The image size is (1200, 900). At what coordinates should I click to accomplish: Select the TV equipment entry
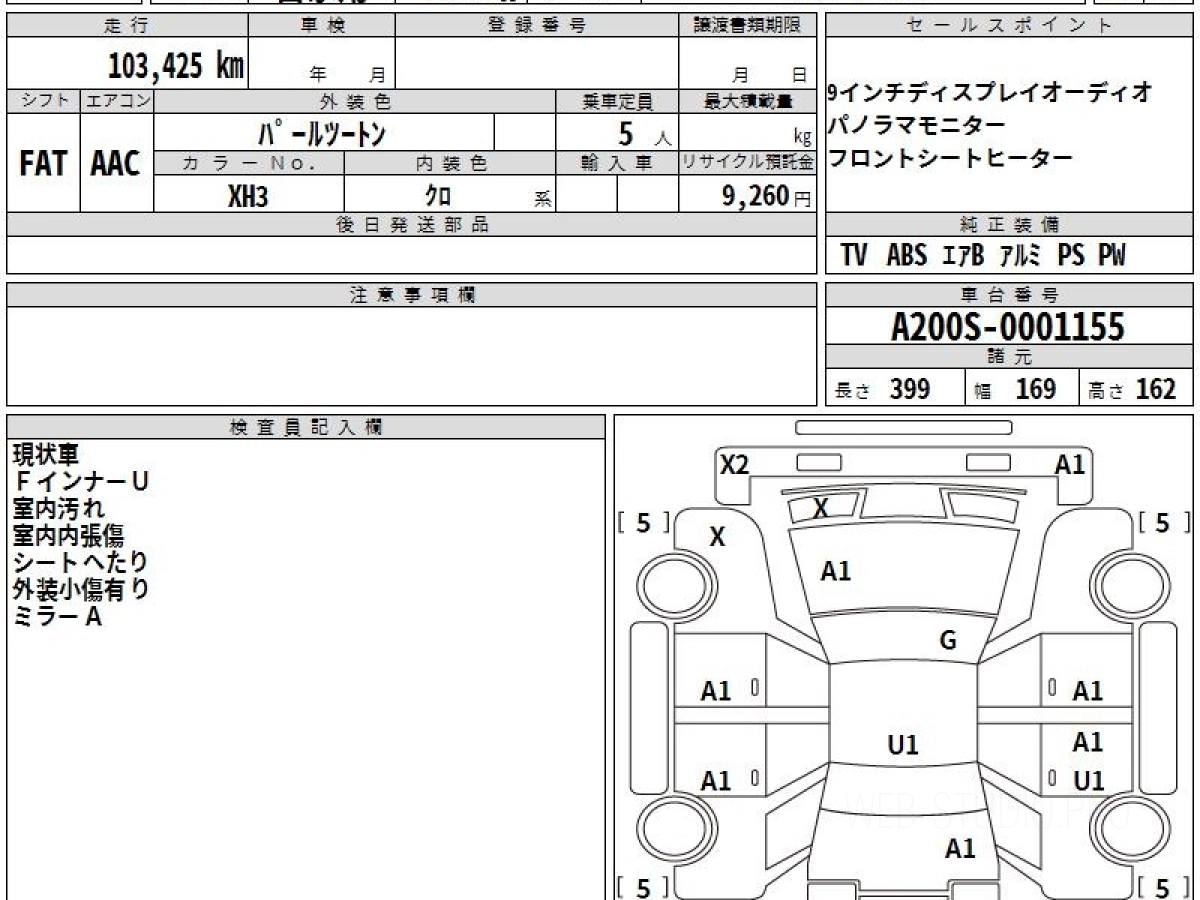[853, 256]
